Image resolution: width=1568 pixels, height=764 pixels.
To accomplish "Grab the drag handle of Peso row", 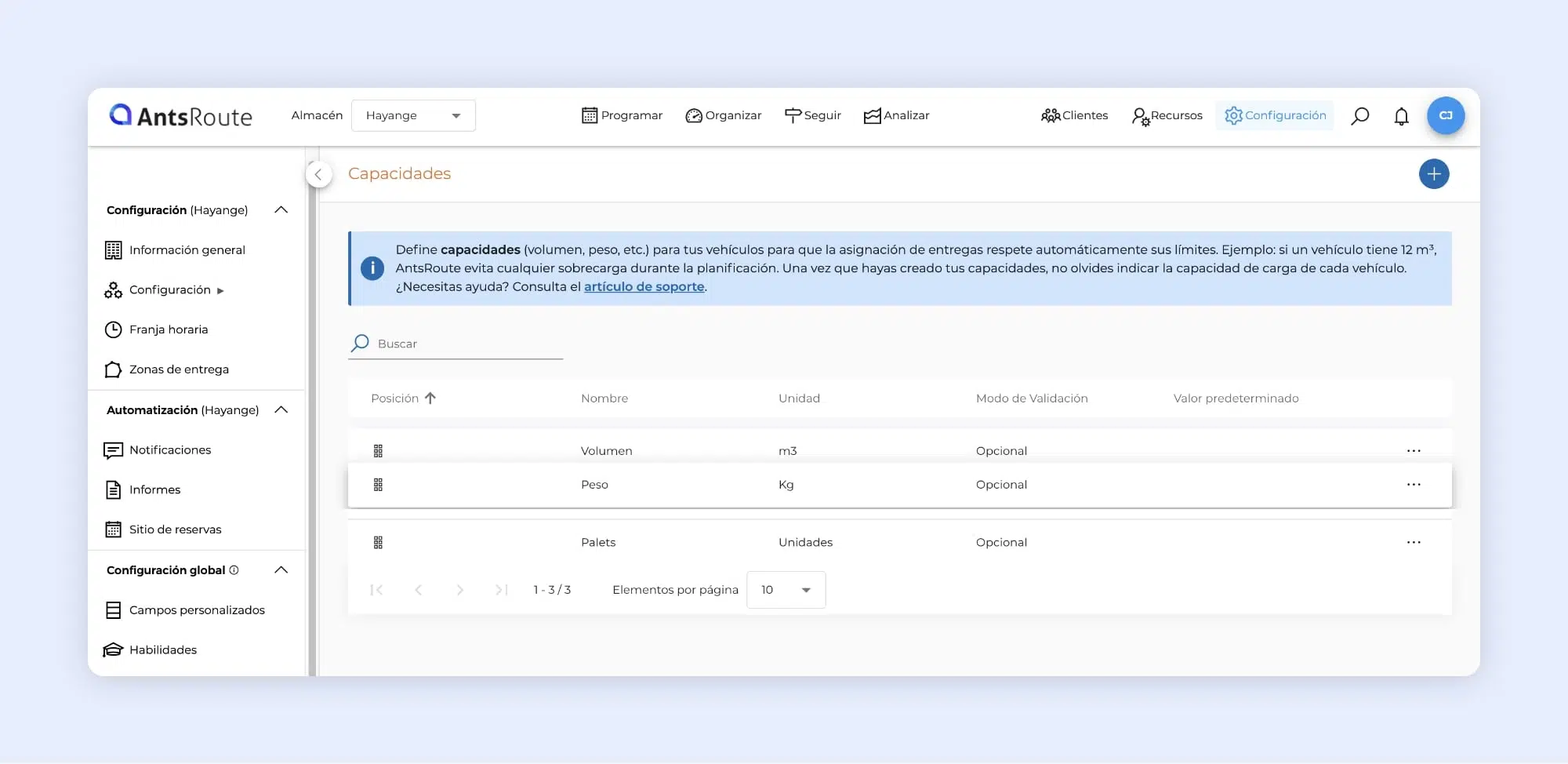I will coord(378,485).
